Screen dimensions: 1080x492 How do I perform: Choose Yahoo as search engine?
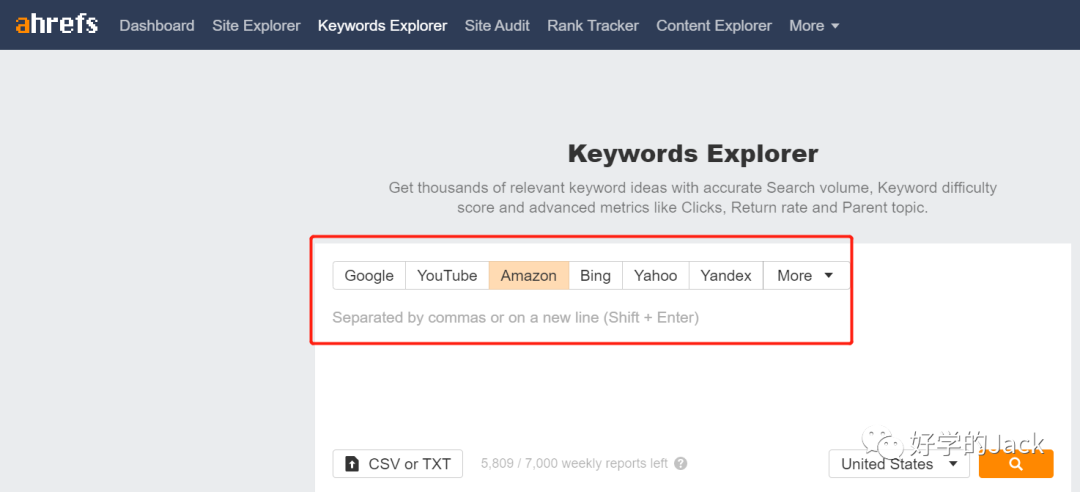click(x=655, y=276)
